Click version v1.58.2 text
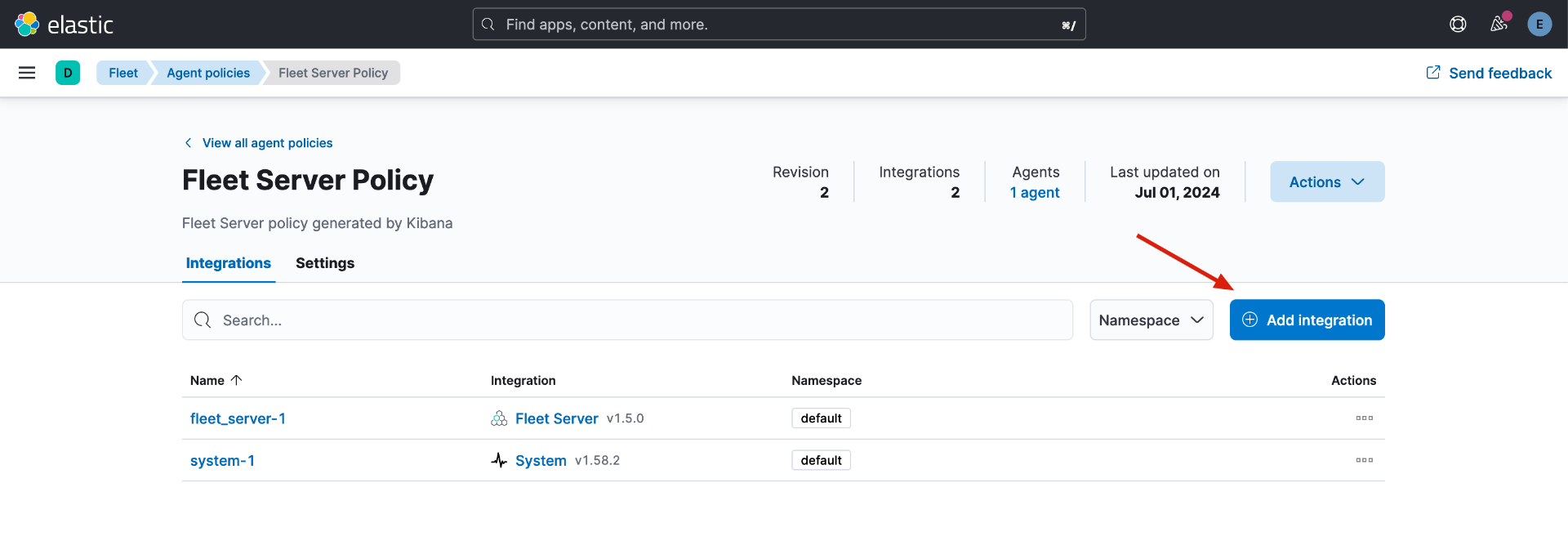The image size is (1568, 541). [597, 461]
